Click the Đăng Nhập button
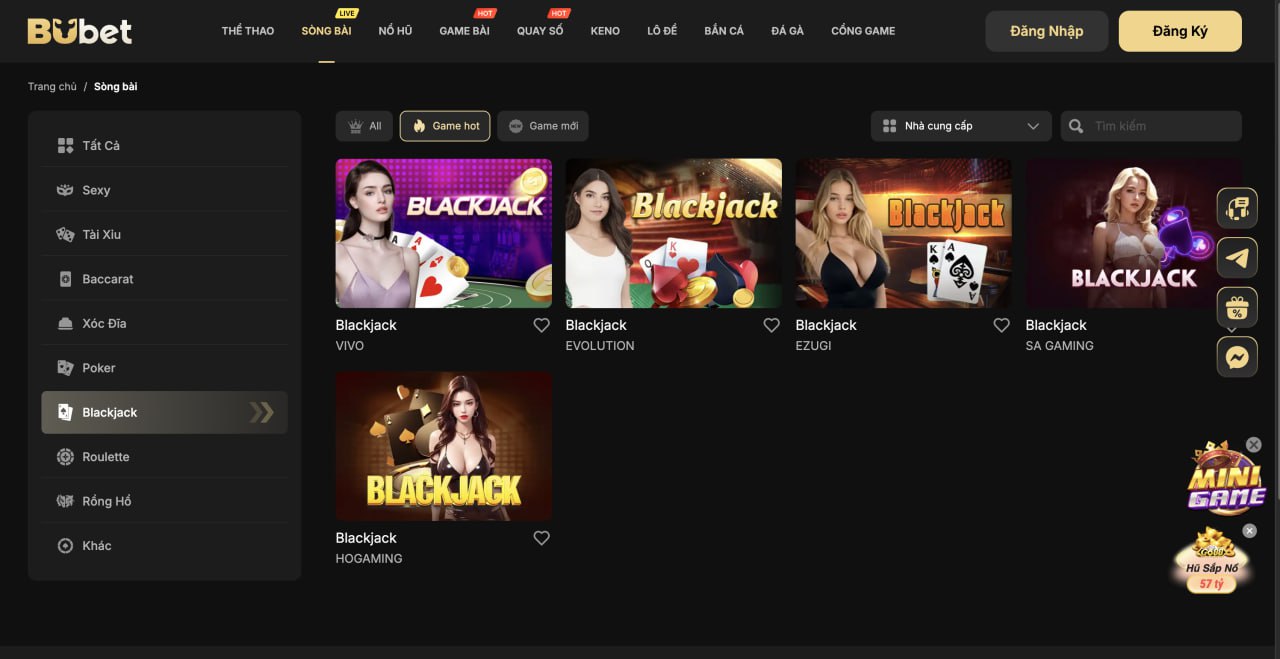This screenshot has width=1280, height=659. pos(1046,31)
